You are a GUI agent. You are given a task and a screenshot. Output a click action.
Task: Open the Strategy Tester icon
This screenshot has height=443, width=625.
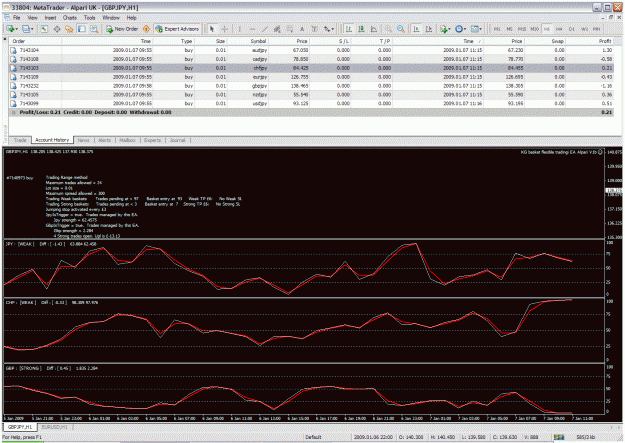tap(94, 29)
